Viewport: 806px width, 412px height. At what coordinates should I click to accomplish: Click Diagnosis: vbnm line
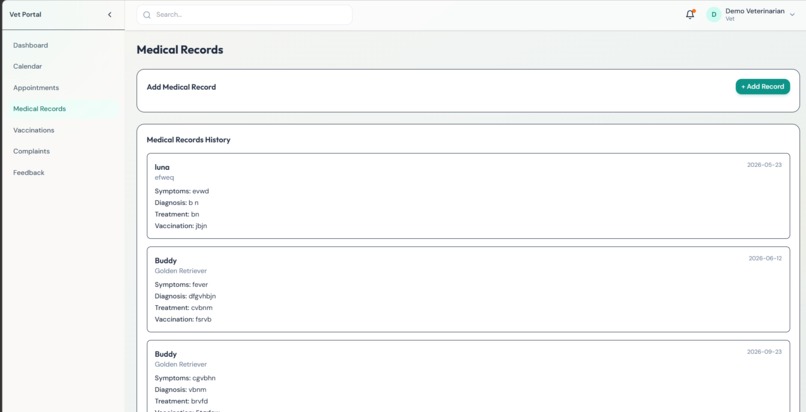[x=180, y=390]
